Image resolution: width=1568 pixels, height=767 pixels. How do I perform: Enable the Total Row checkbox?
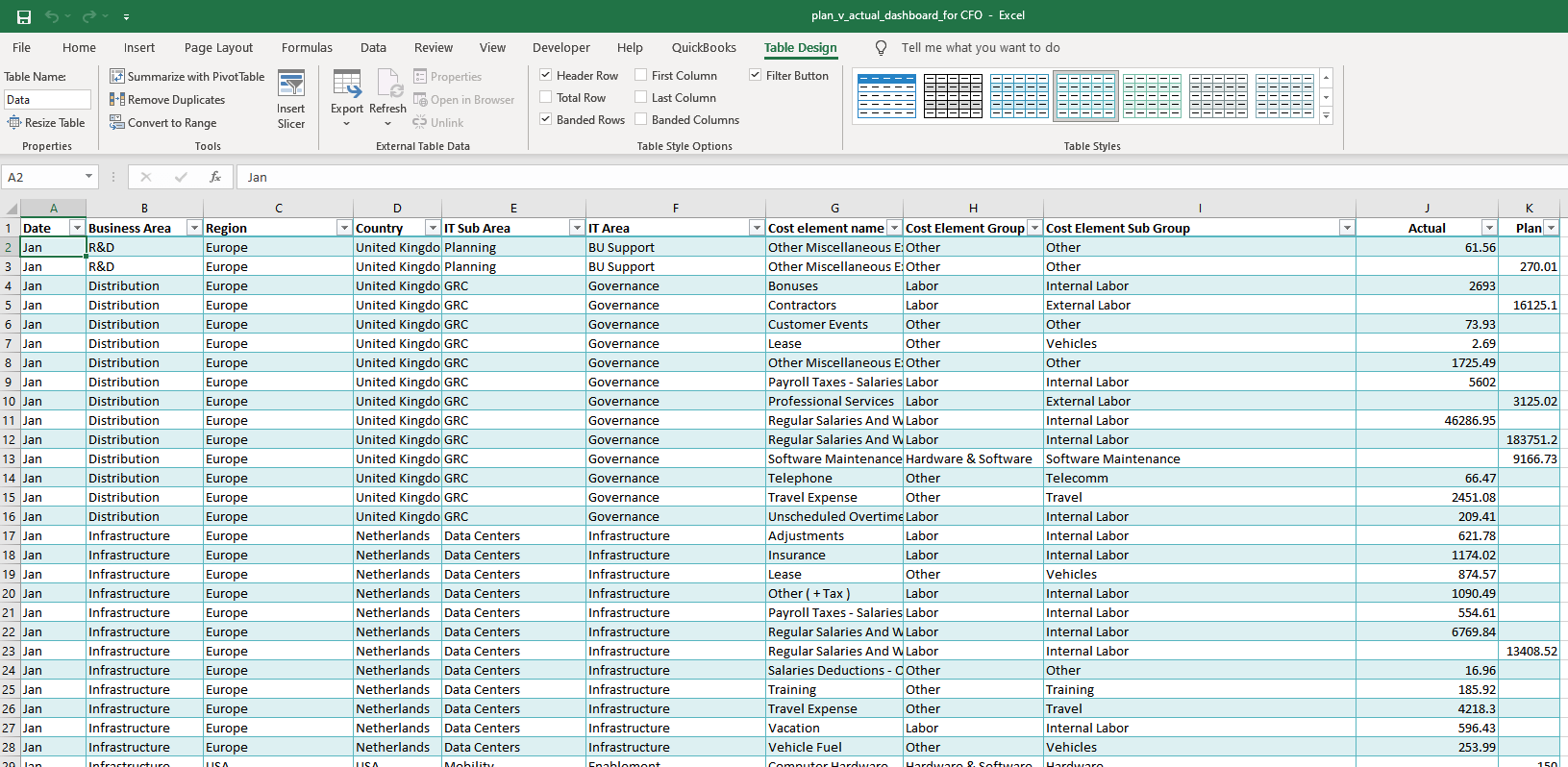pos(546,97)
